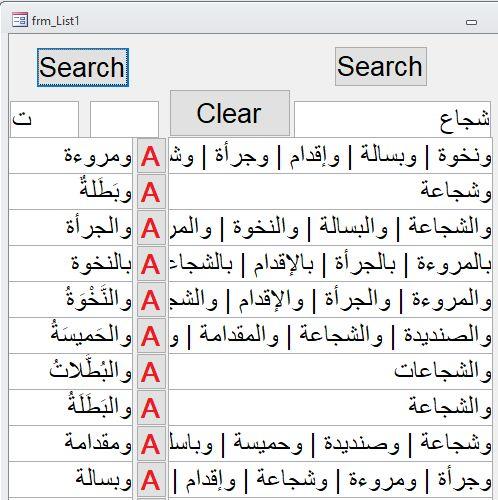Click the red A button next to والنَّخْوَةُ
The width and height of the screenshot is (498, 500).
(x=151, y=300)
